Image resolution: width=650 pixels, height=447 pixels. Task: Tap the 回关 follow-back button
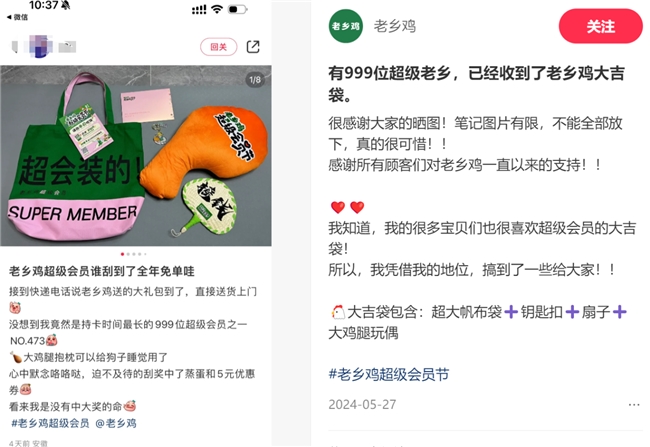(x=218, y=47)
